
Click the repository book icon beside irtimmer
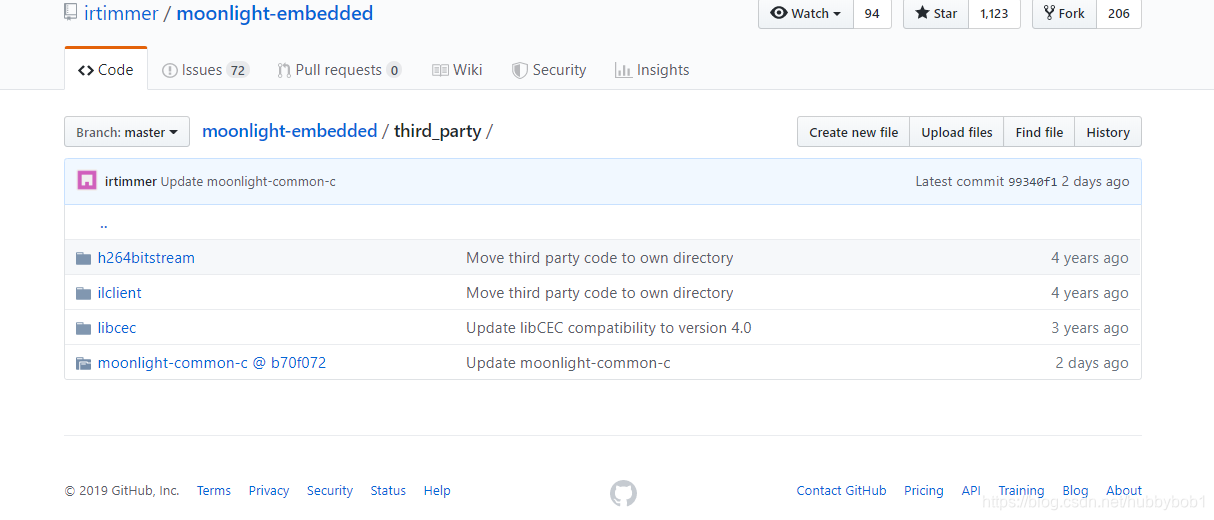[x=70, y=13]
